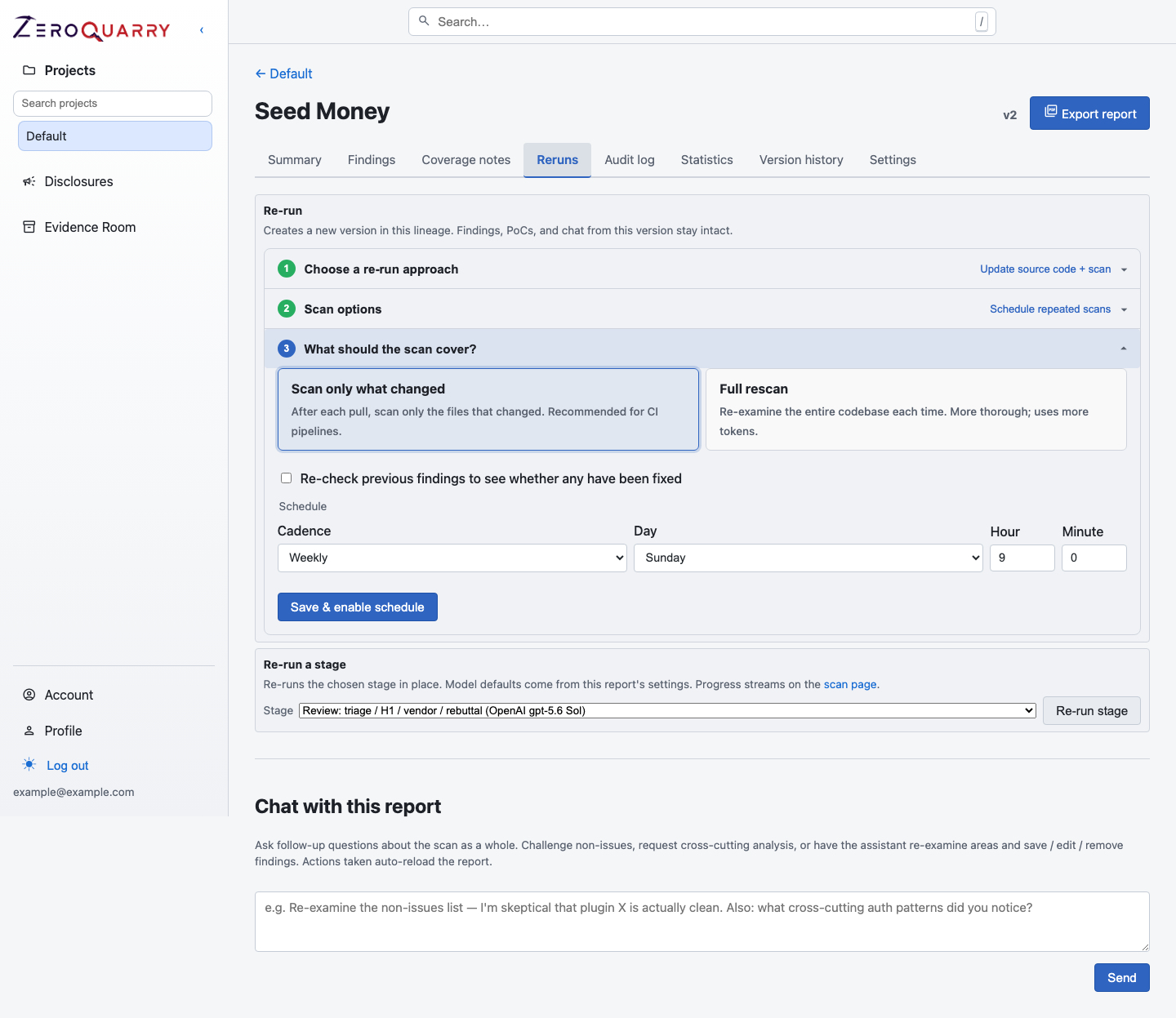1176x1018 pixels.
Task: Open the Version history tab
Action: [x=801, y=160]
